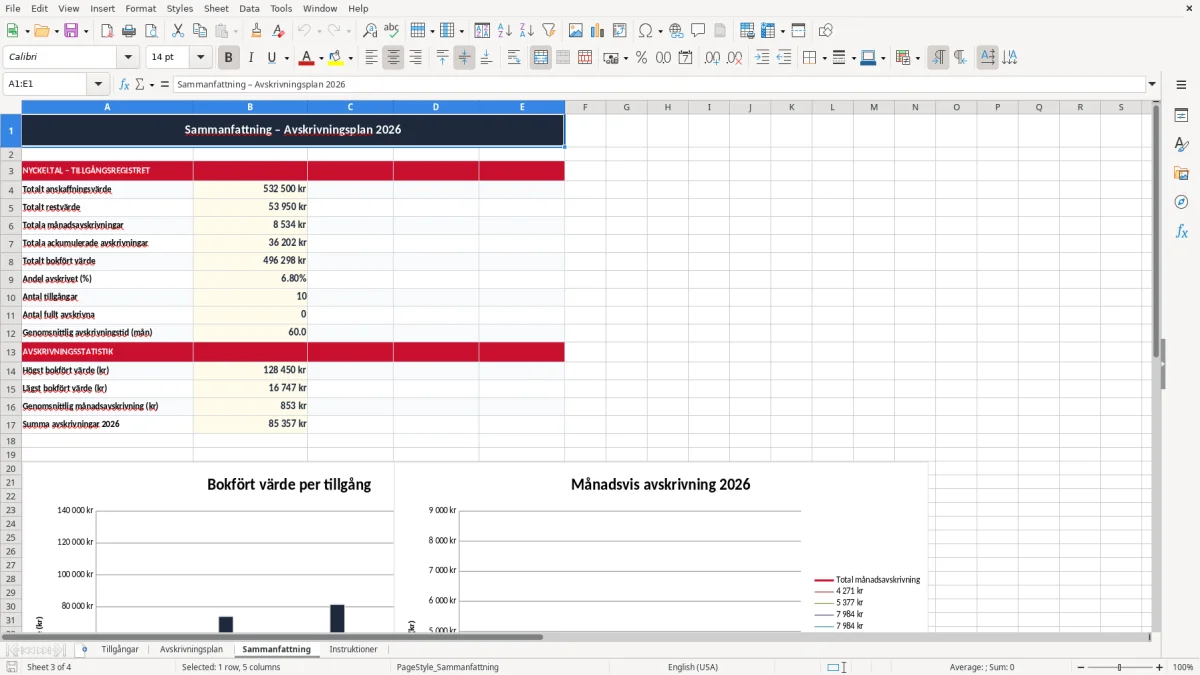Click the zoom in plus button
The width and height of the screenshot is (1200, 675).
coord(1160,667)
